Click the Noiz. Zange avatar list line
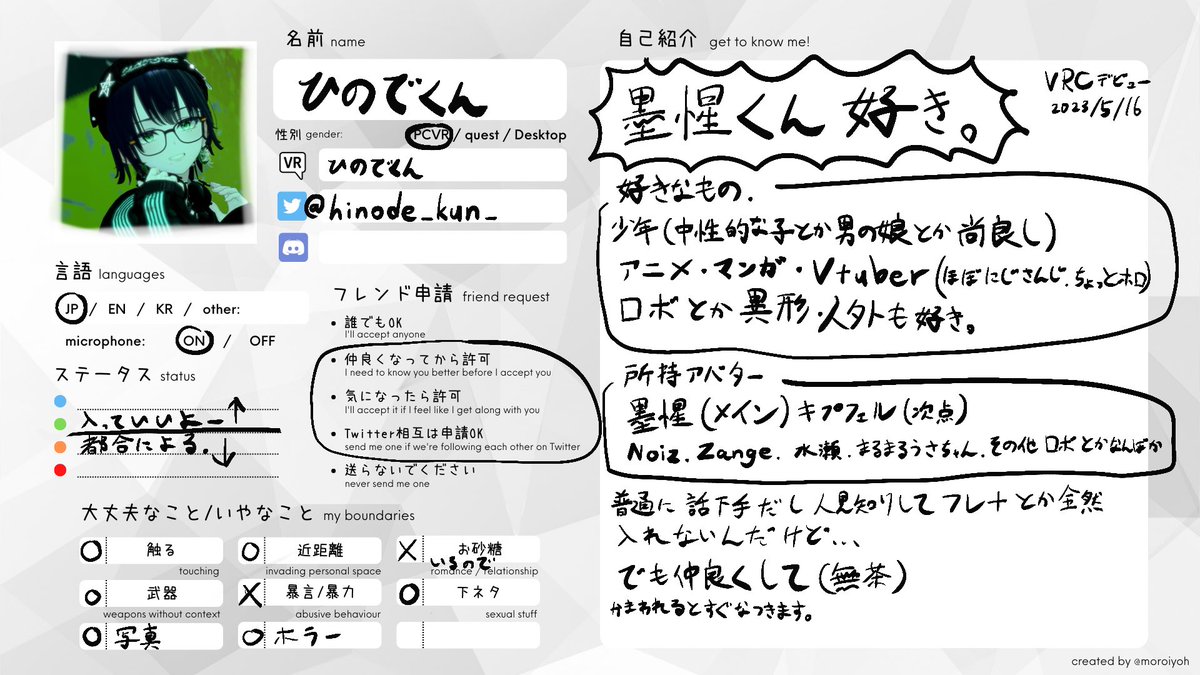This screenshot has height=675, width=1200. [895, 450]
